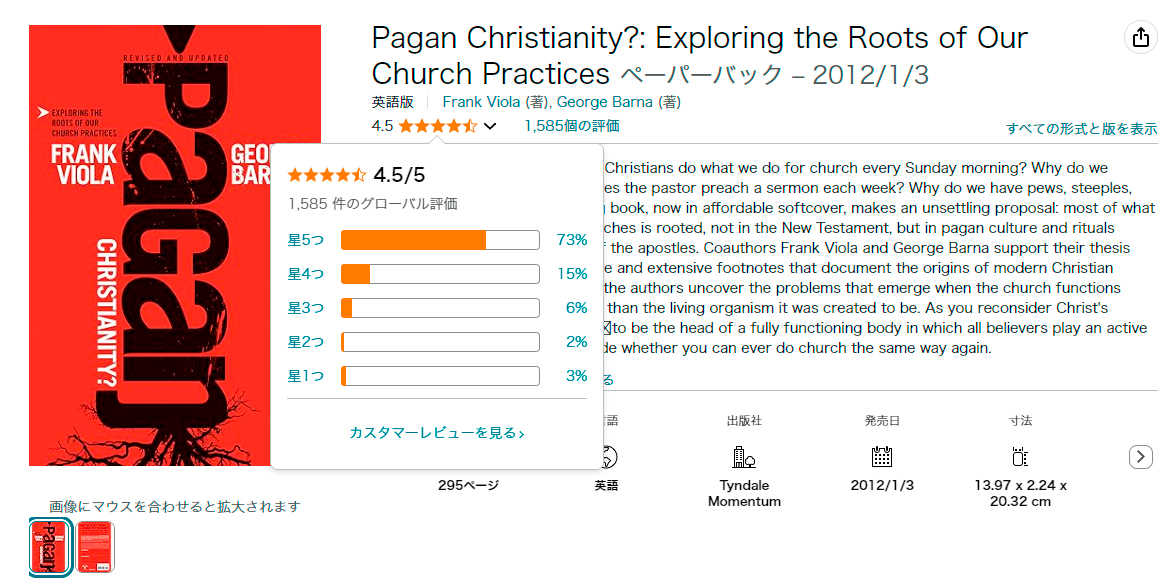Expand the rating dropdown chevron
The width and height of the screenshot is (1172, 581).
(489, 126)
